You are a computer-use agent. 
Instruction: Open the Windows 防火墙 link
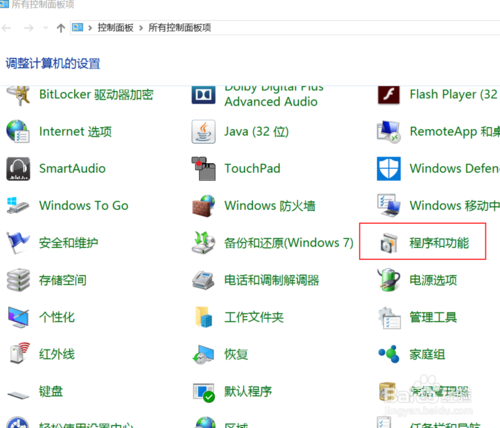270,206
